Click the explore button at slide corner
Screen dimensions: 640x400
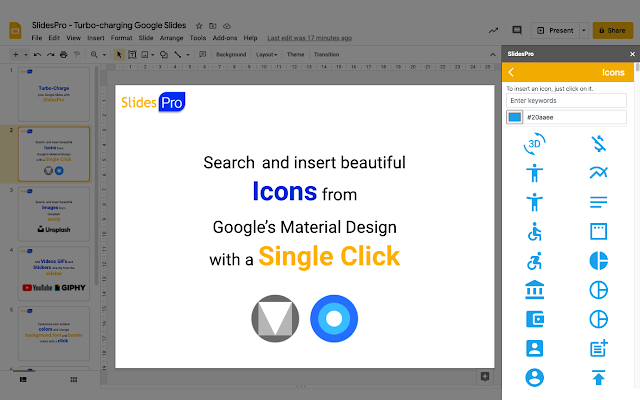pos(485,376)
